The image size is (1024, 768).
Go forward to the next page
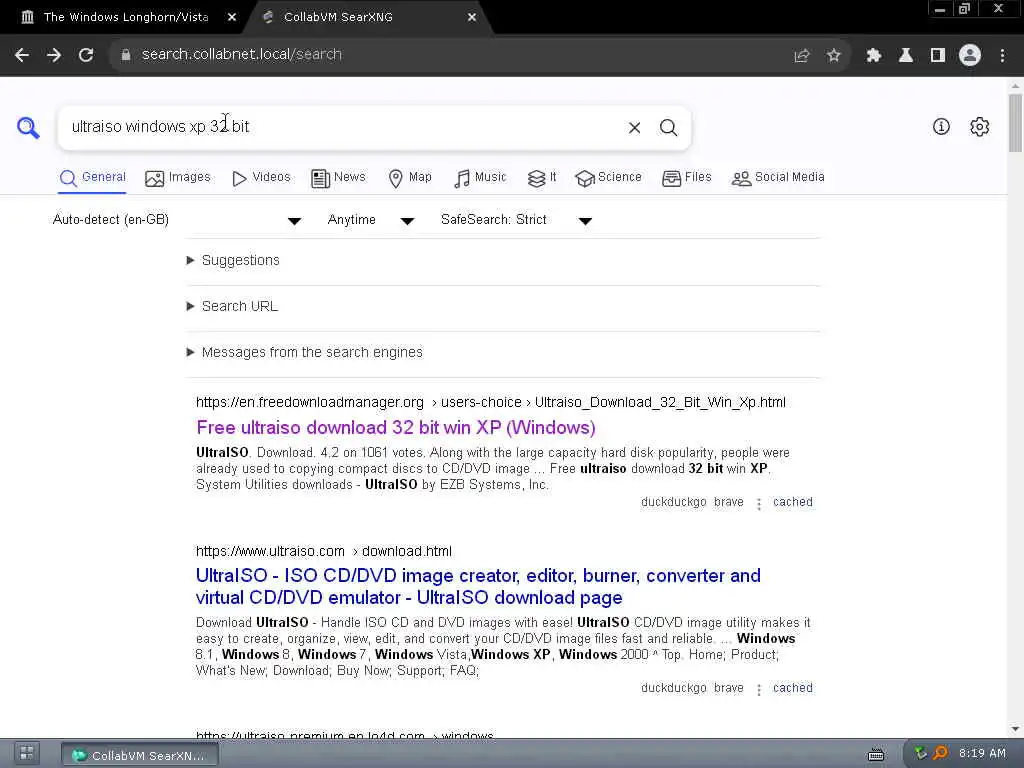pos(54,55)
